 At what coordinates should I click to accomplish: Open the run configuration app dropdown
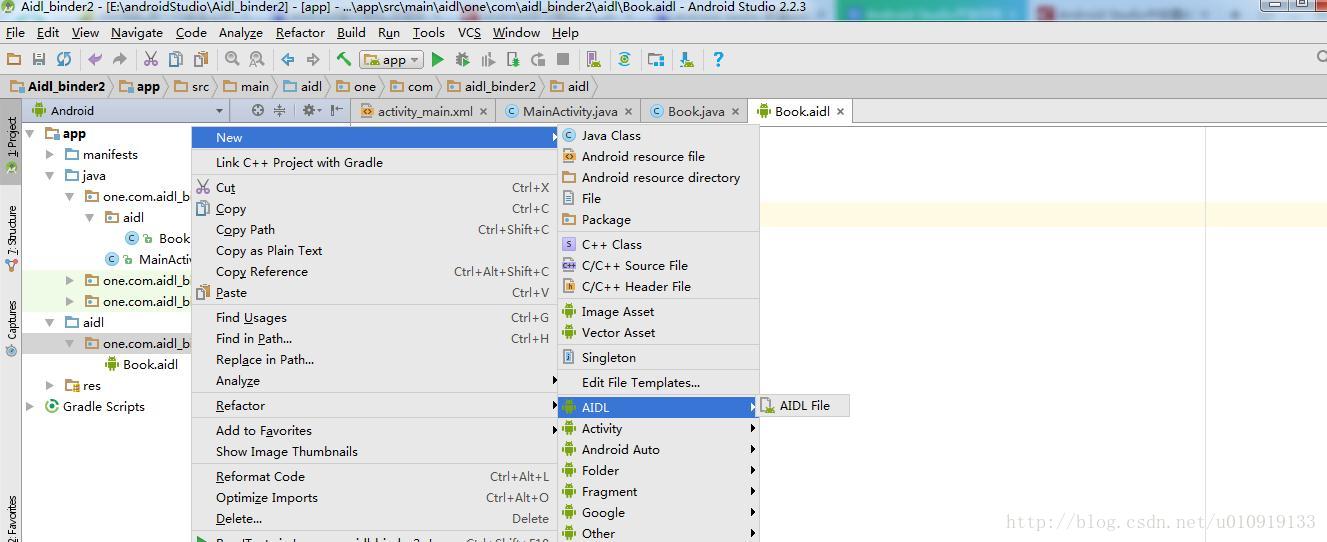coord(392,60)
